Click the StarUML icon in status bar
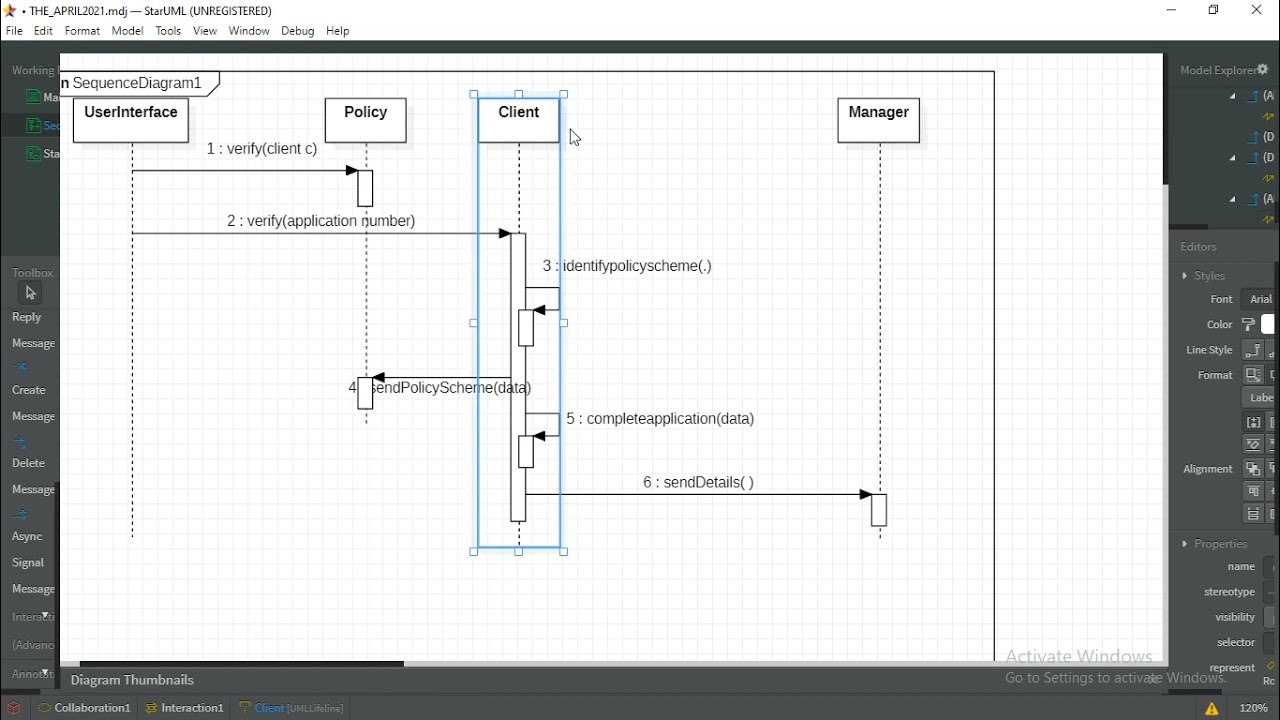The image size is (1280, 720). [14, 709]
